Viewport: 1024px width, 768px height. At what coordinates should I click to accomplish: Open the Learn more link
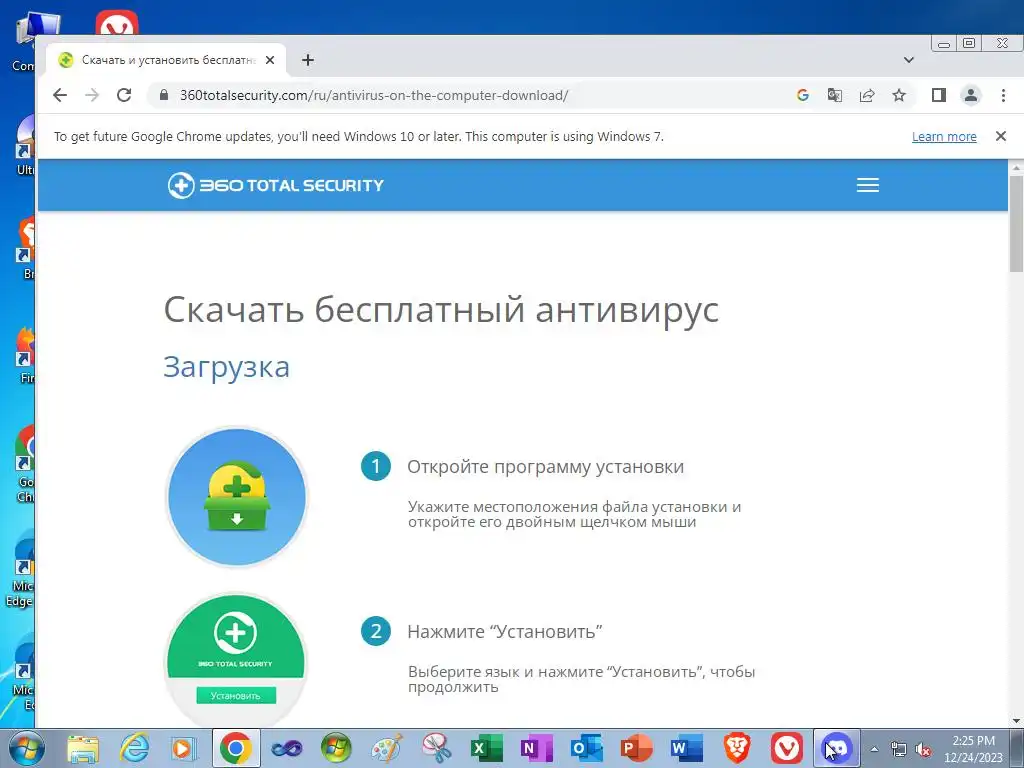[944, 136]
